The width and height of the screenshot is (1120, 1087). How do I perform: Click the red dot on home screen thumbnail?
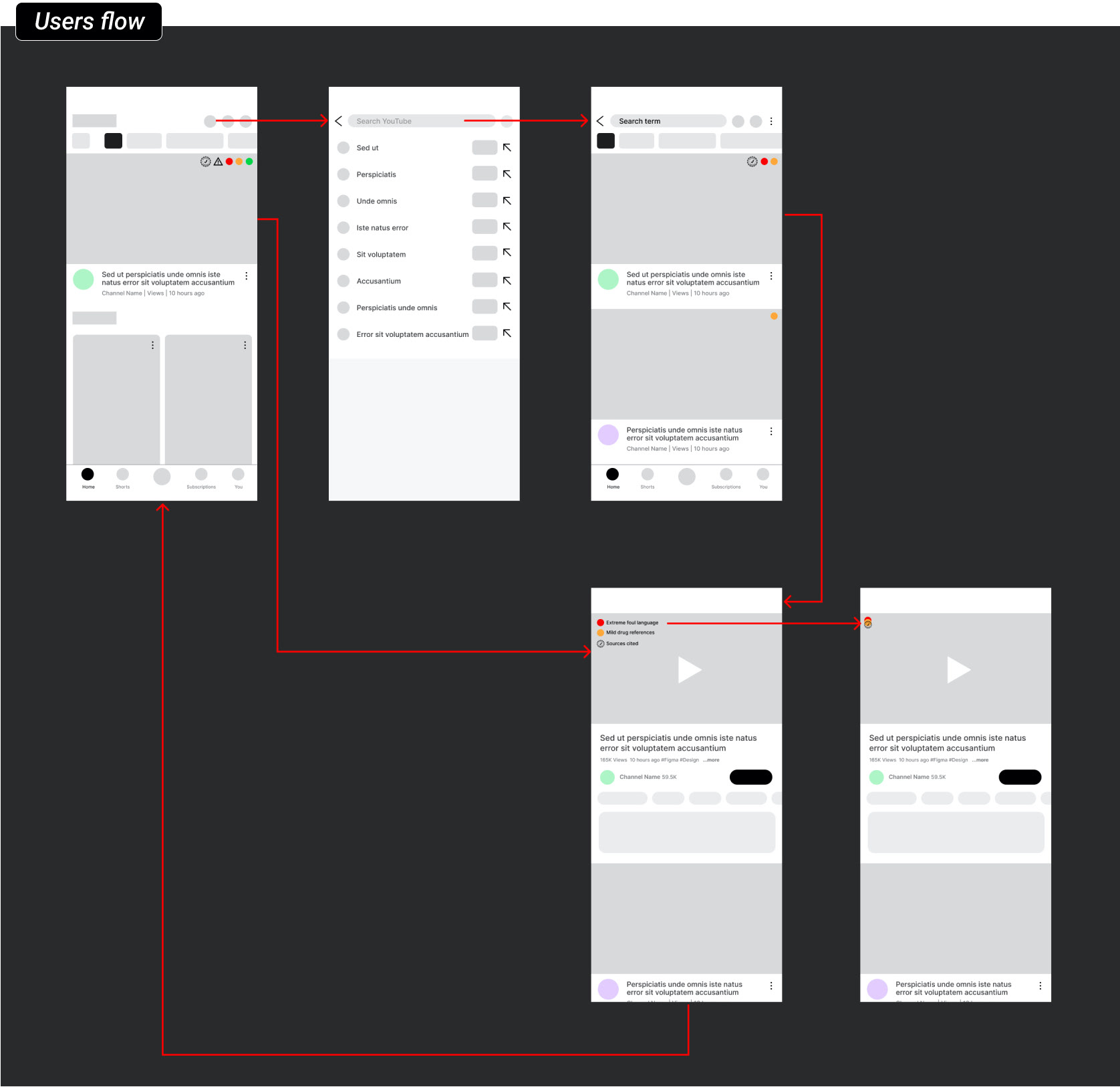[229, 162]
